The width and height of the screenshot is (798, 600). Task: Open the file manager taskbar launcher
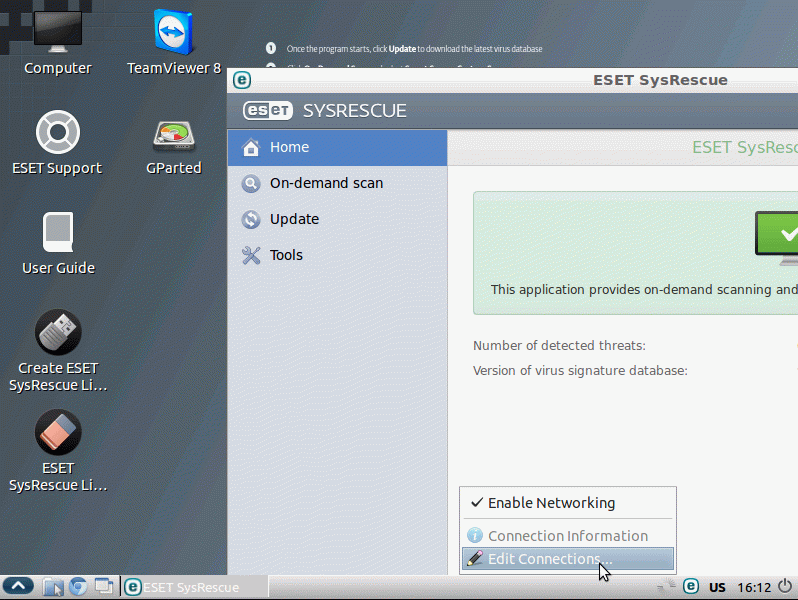click(x=52, y=587)
